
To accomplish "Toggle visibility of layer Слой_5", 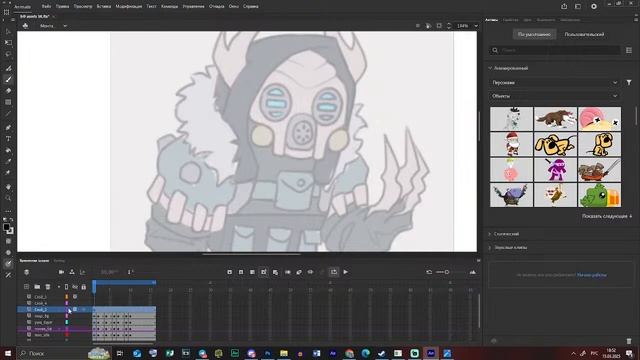I will pyautogui.click(x=75, y=297).
